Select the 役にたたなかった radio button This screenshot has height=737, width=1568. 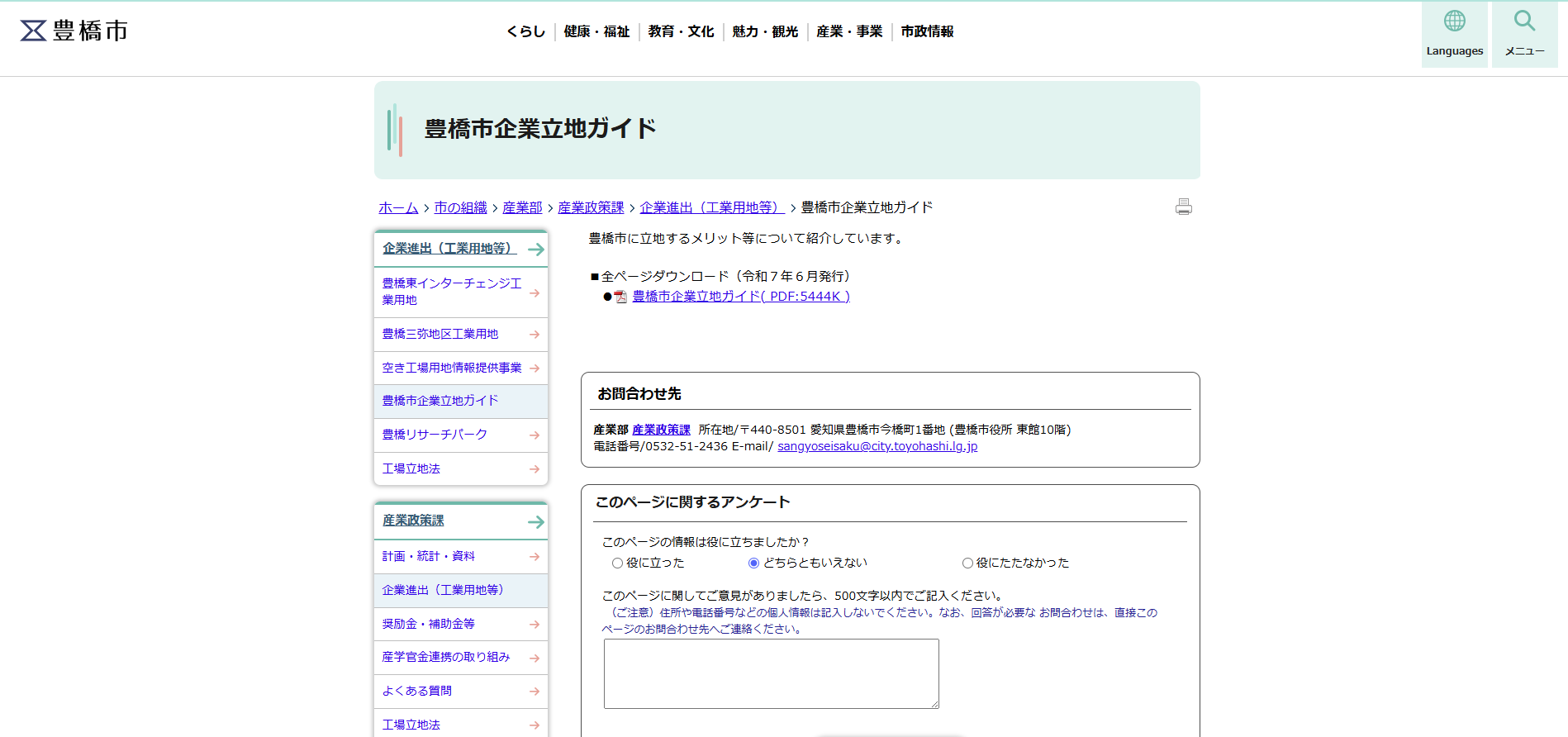click(967, 563)
